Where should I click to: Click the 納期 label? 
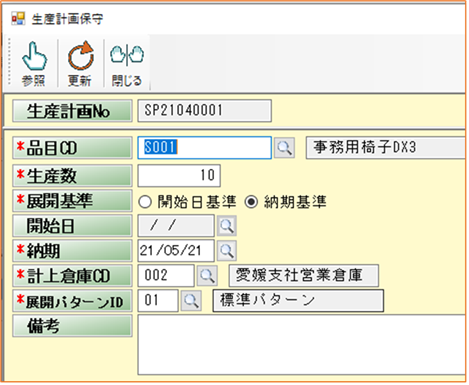pyautogui.click(x=72, y=251)
